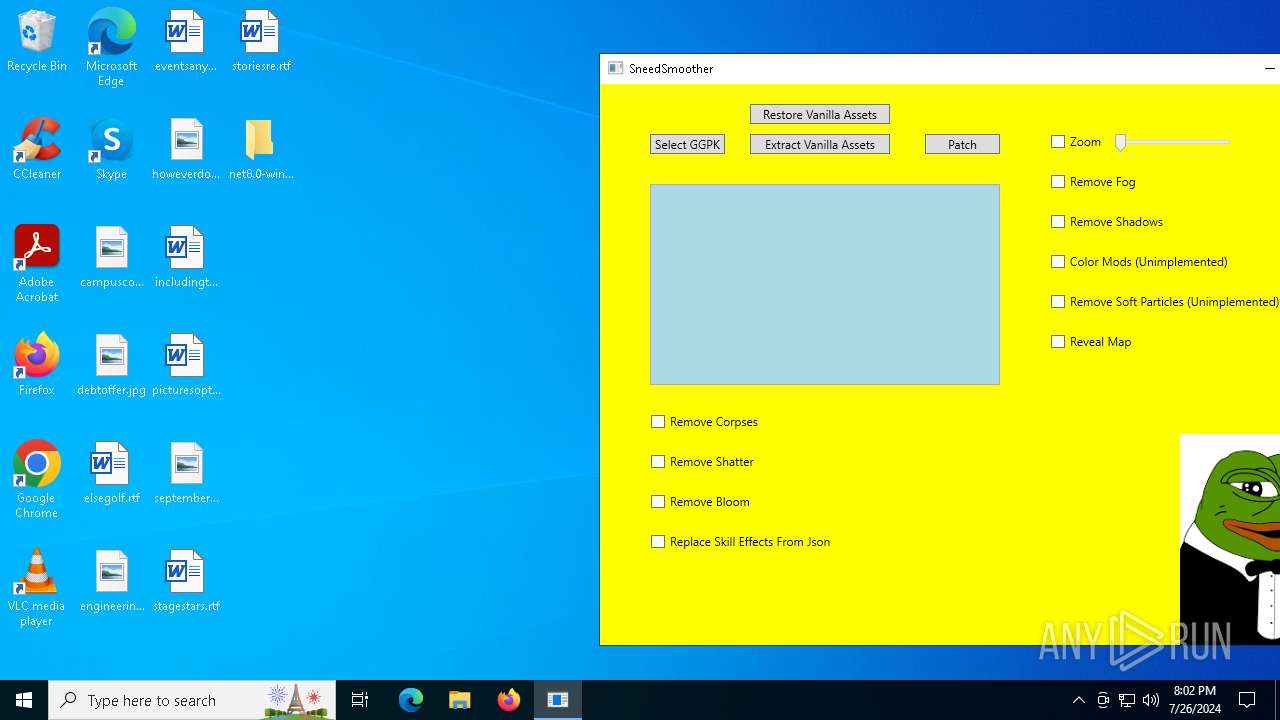
Task: Select the Firefox desktop shortcut
Action: pyautogui.click(x=37, y=366)
